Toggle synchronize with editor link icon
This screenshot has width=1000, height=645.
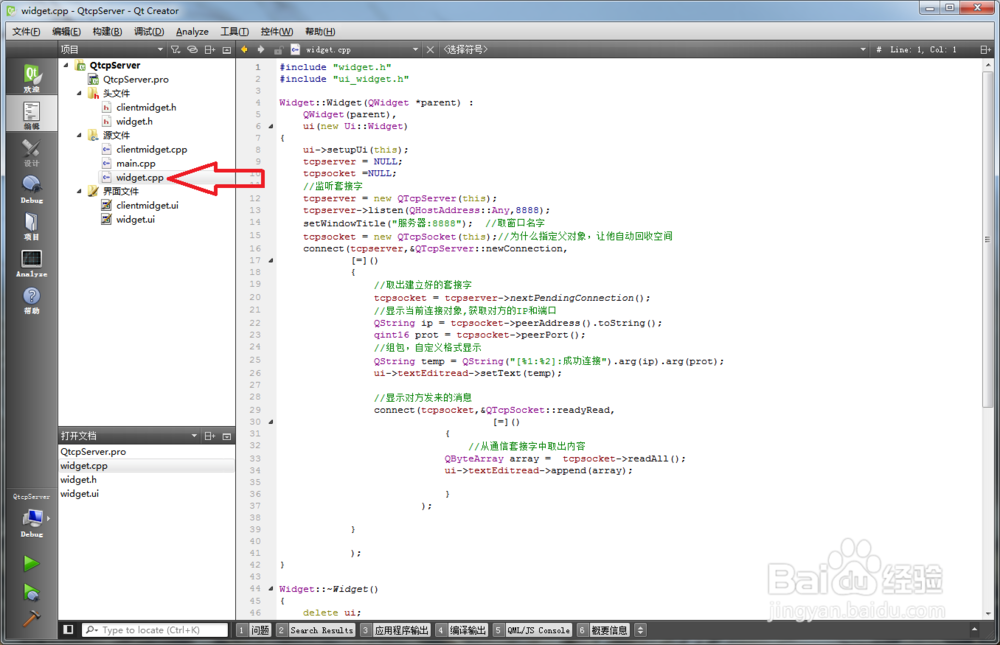192,50
